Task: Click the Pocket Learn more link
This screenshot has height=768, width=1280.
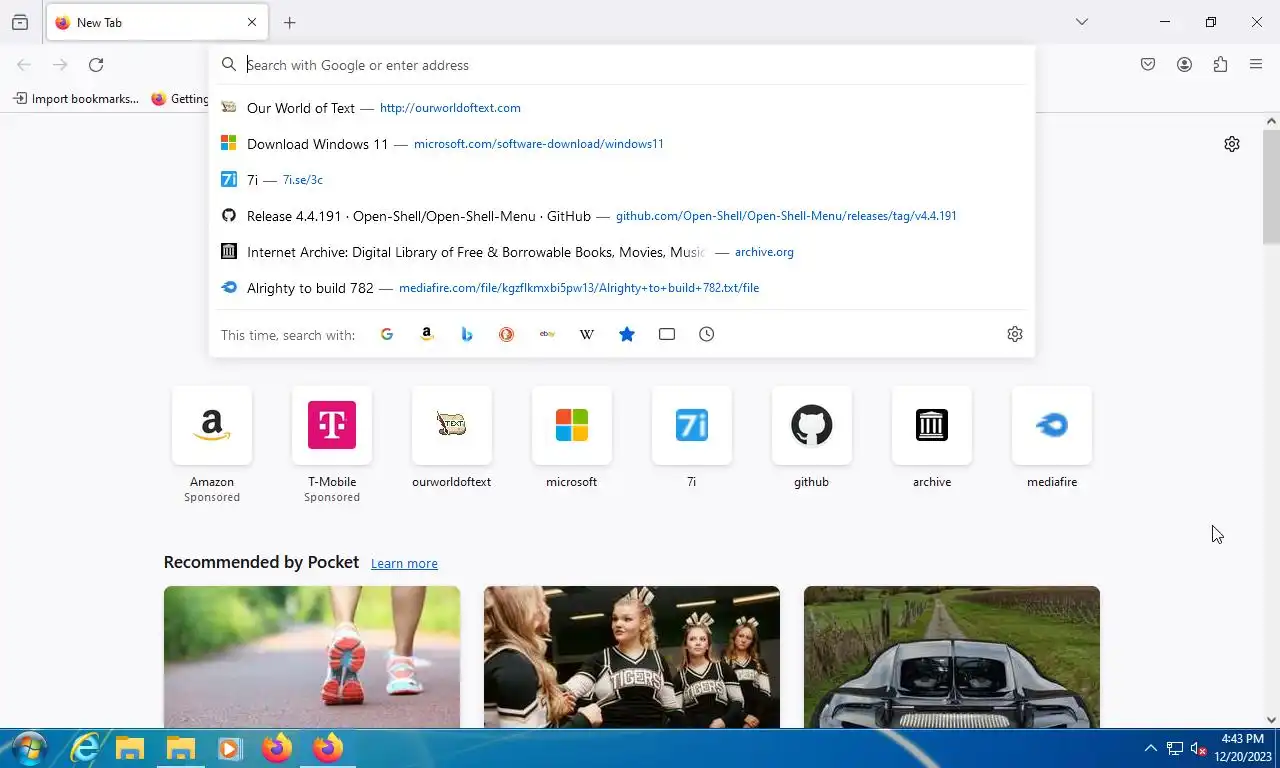Action: click(404, 564)
